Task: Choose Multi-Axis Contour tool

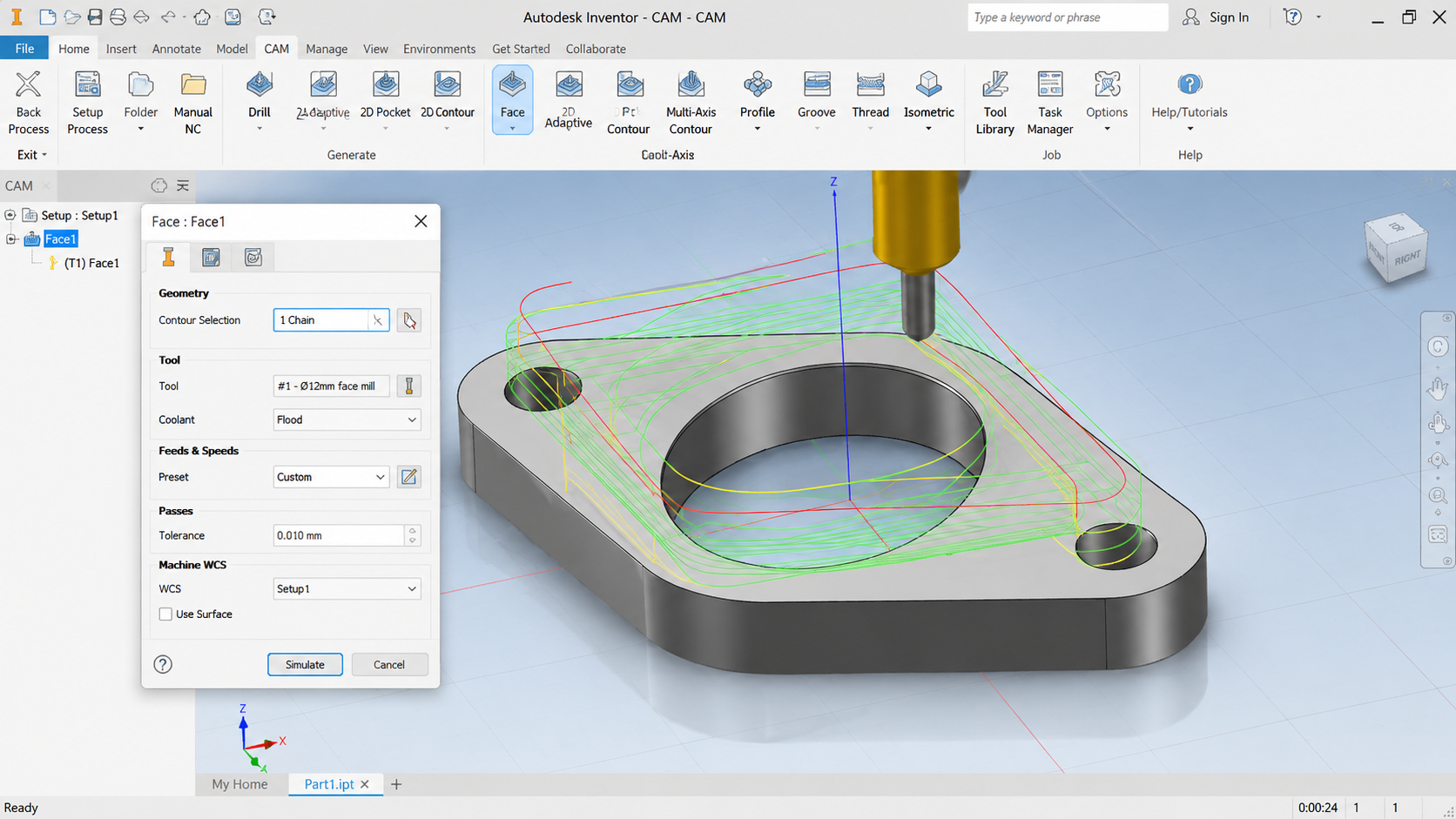Action: (x=691, y=102)
